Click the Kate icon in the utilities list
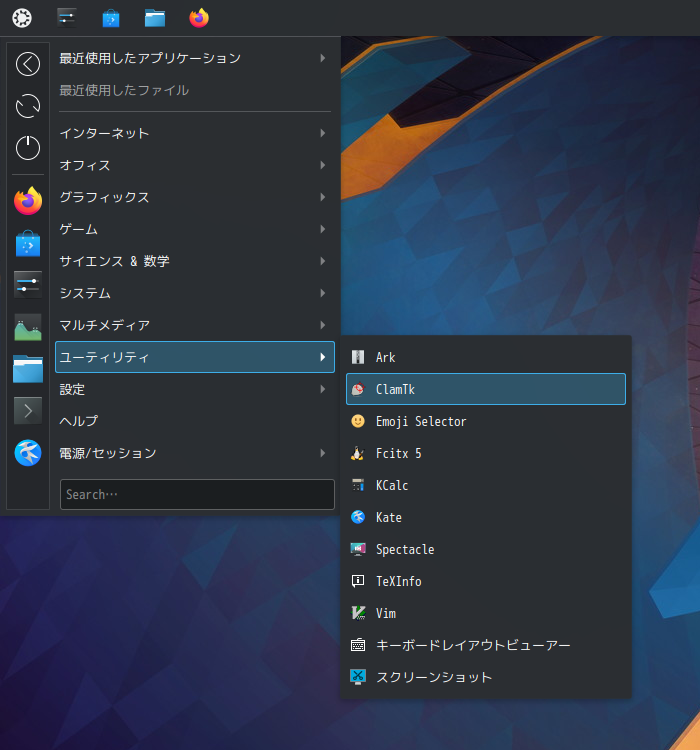This screenshot has width=700, height=750. click(x=358, y=518)
